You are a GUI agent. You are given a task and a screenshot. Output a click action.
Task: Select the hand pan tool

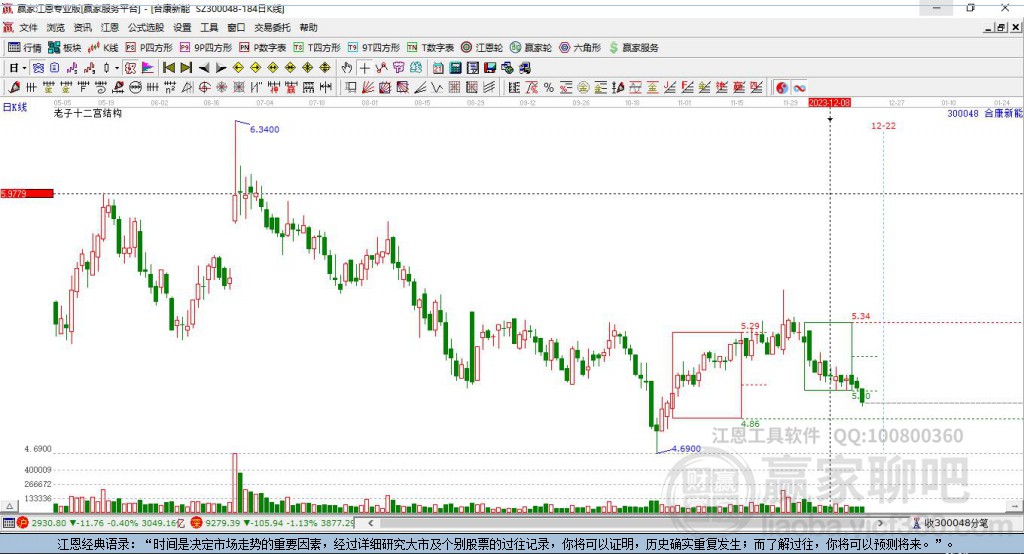[x=347, y=68]
